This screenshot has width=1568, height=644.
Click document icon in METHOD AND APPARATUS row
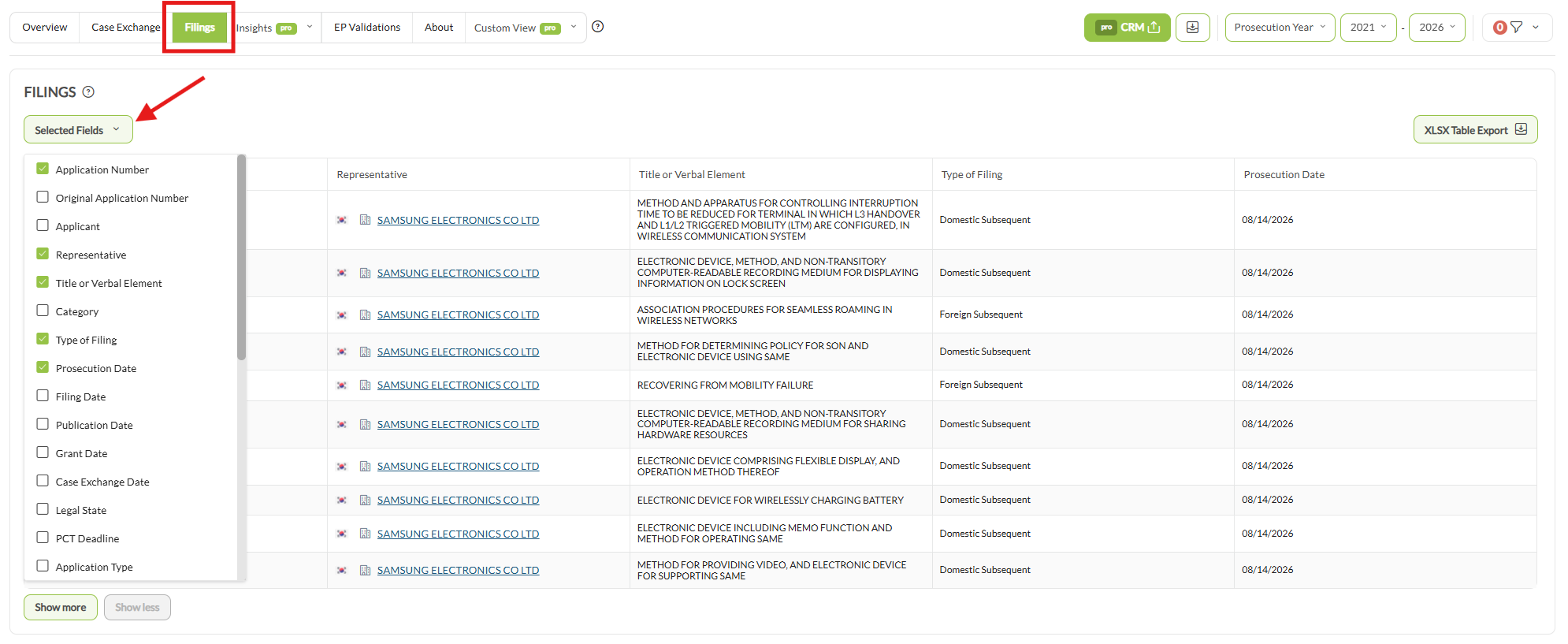point(365,220)
